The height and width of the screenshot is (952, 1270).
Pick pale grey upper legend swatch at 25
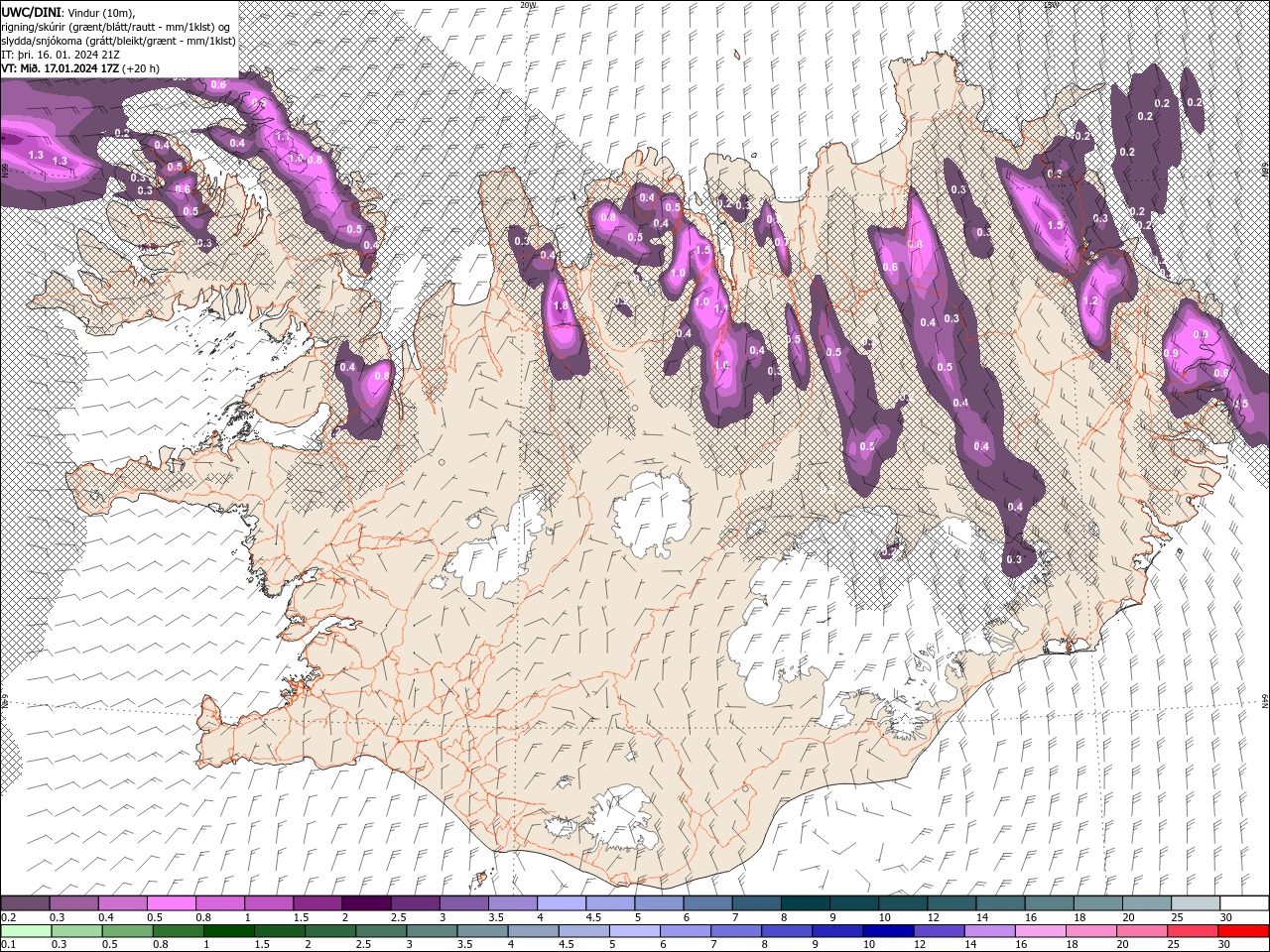pos(1194,903)
